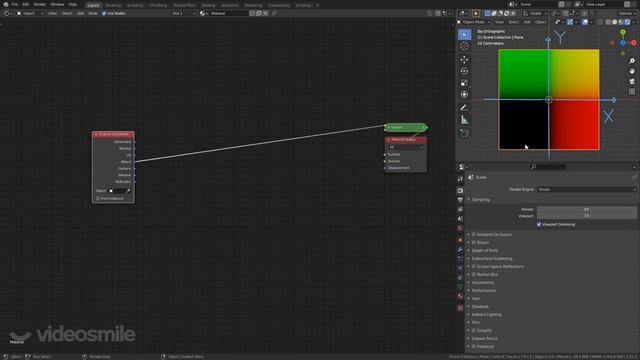Open the Edit menu
Screen dimensions: 640x360
click(26, 4)
